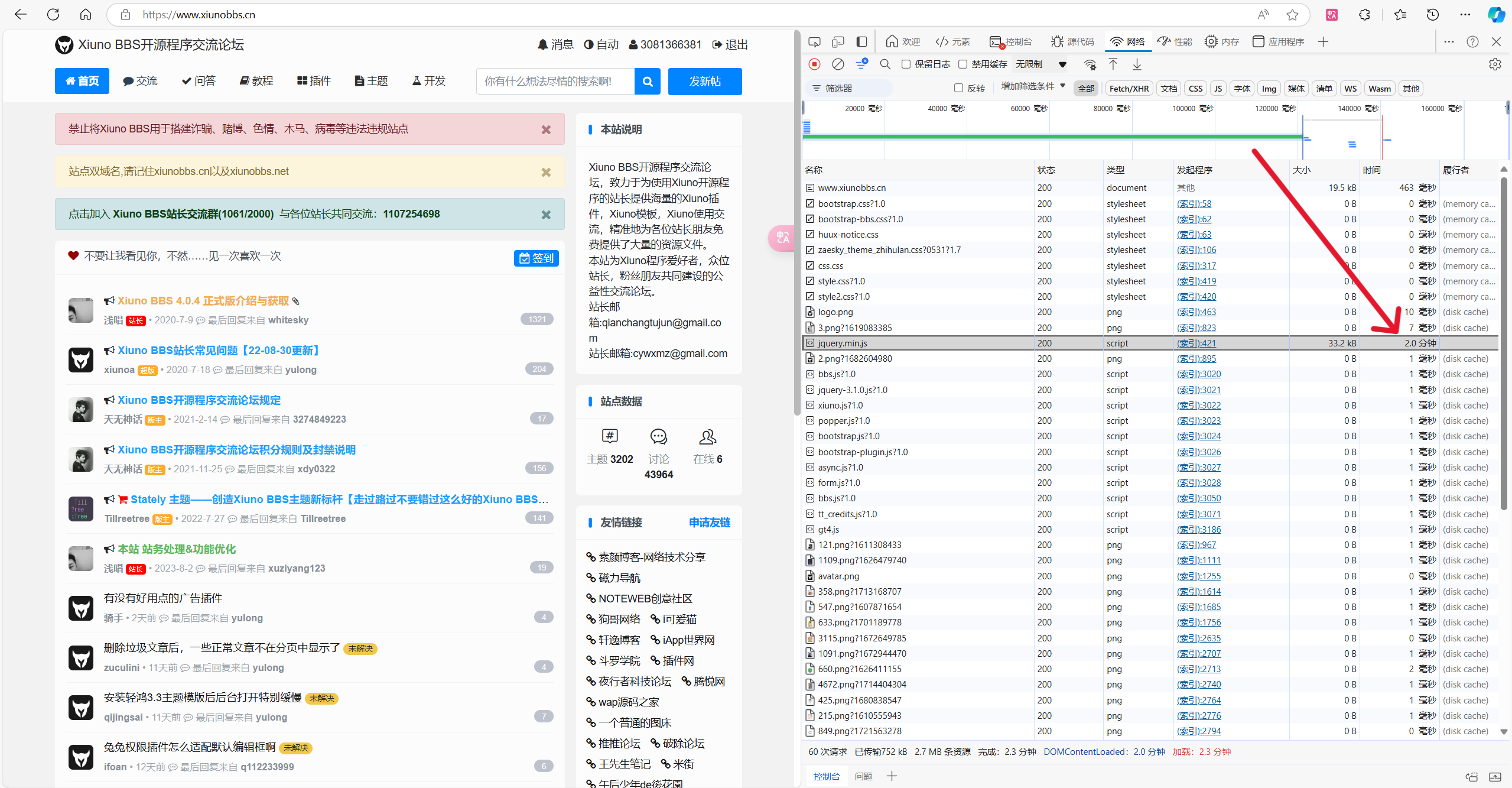Add this page to favorites star
Screen dimensions: 1512x788
[1293, 15]
